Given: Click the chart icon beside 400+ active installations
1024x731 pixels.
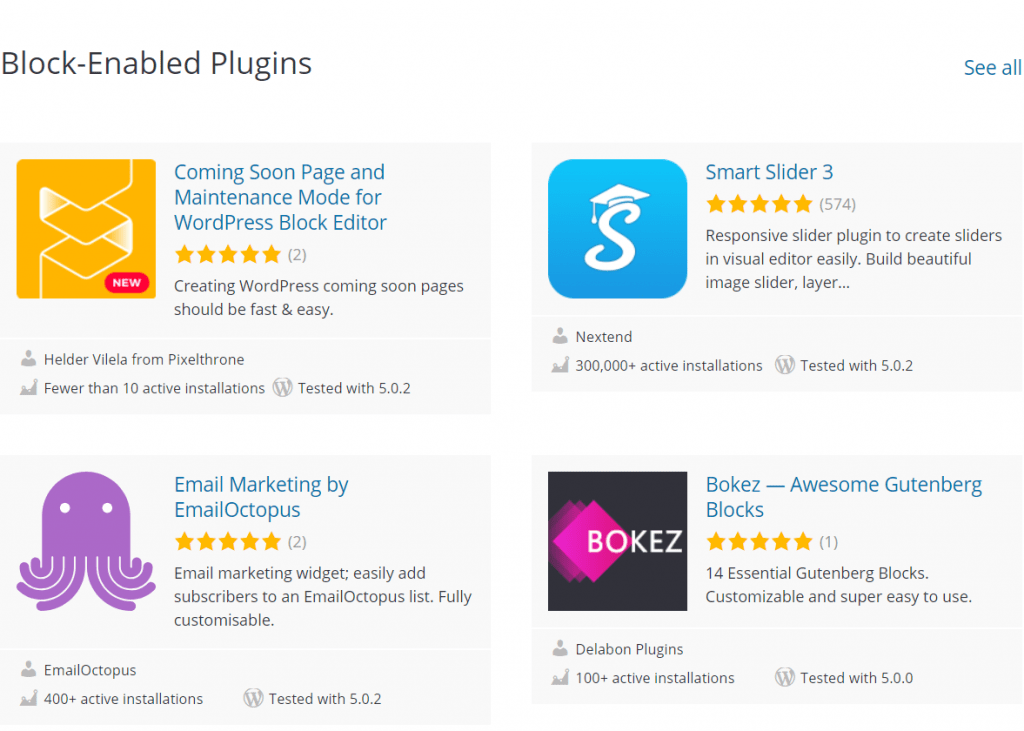Looking at the screenshot, I should [x=28, y=698].
